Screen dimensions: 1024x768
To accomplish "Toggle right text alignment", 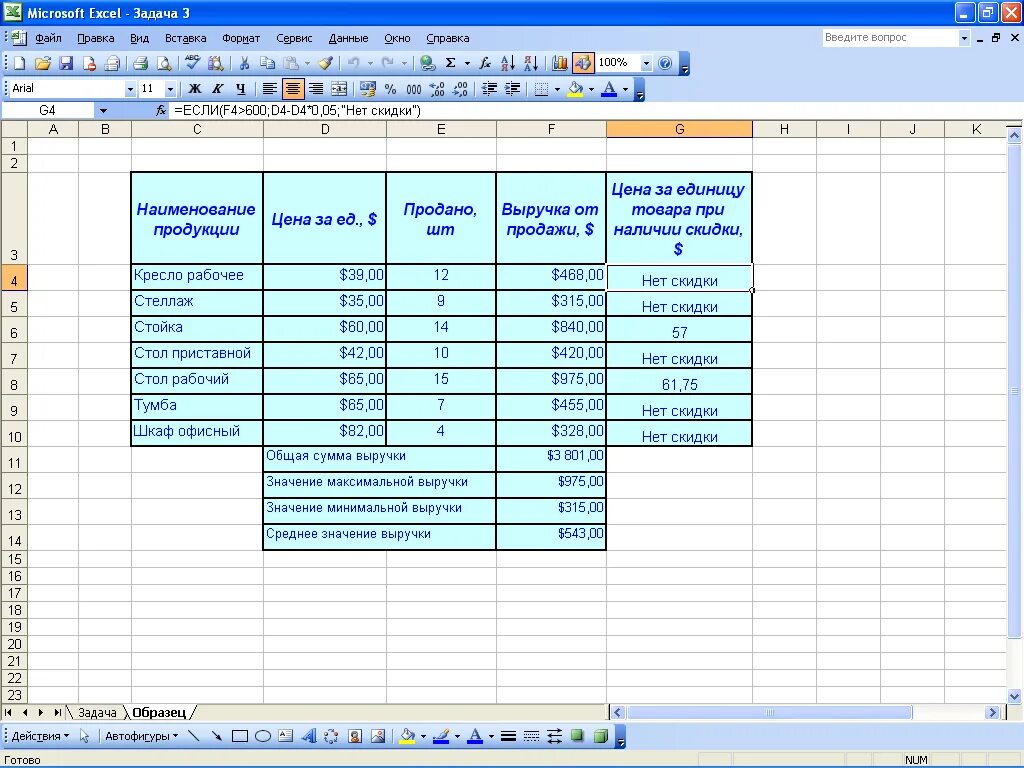I will pyautogui.click(x=316, y=89).
